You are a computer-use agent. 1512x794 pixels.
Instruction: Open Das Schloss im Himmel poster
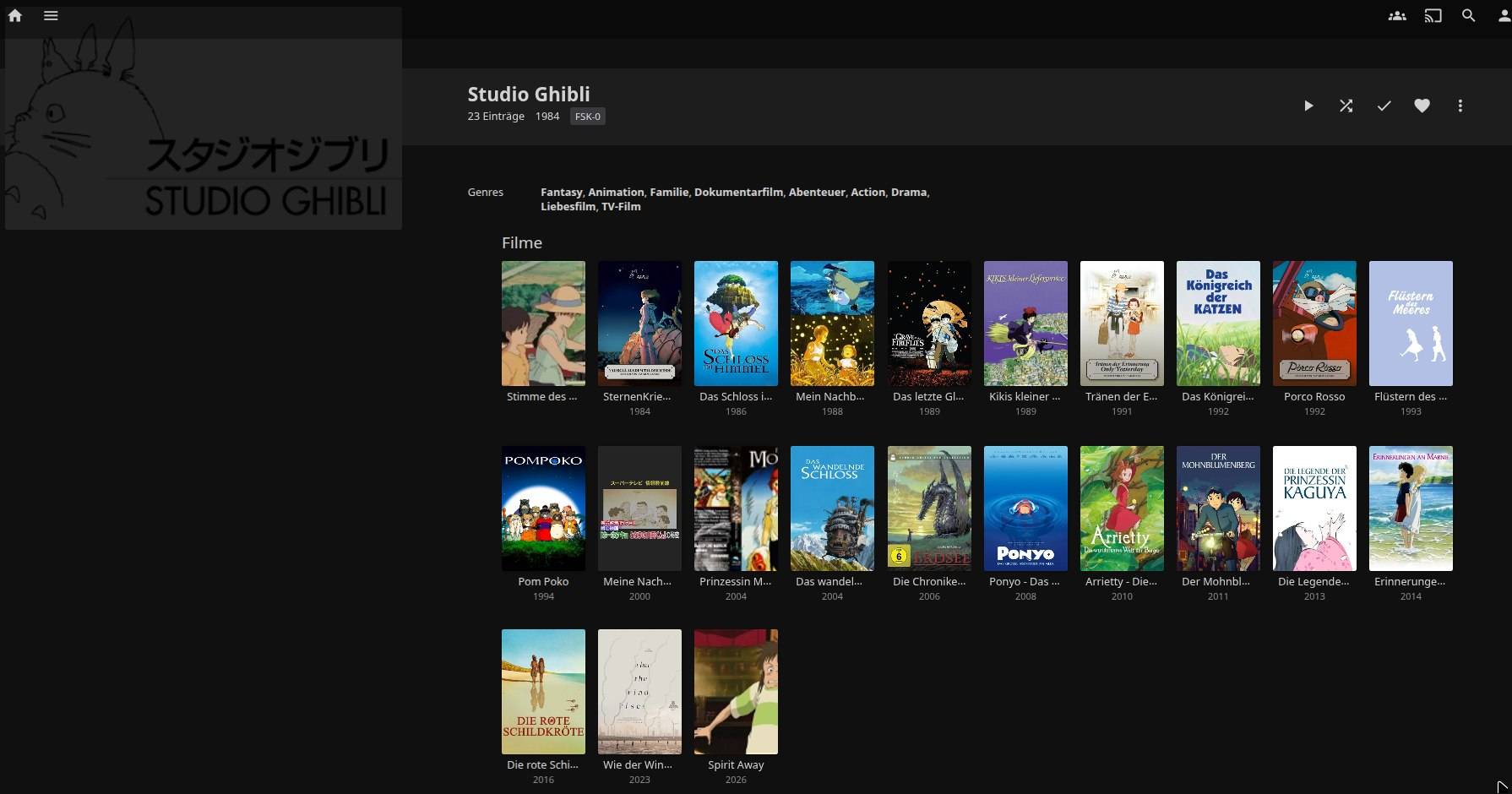point(736,324)
